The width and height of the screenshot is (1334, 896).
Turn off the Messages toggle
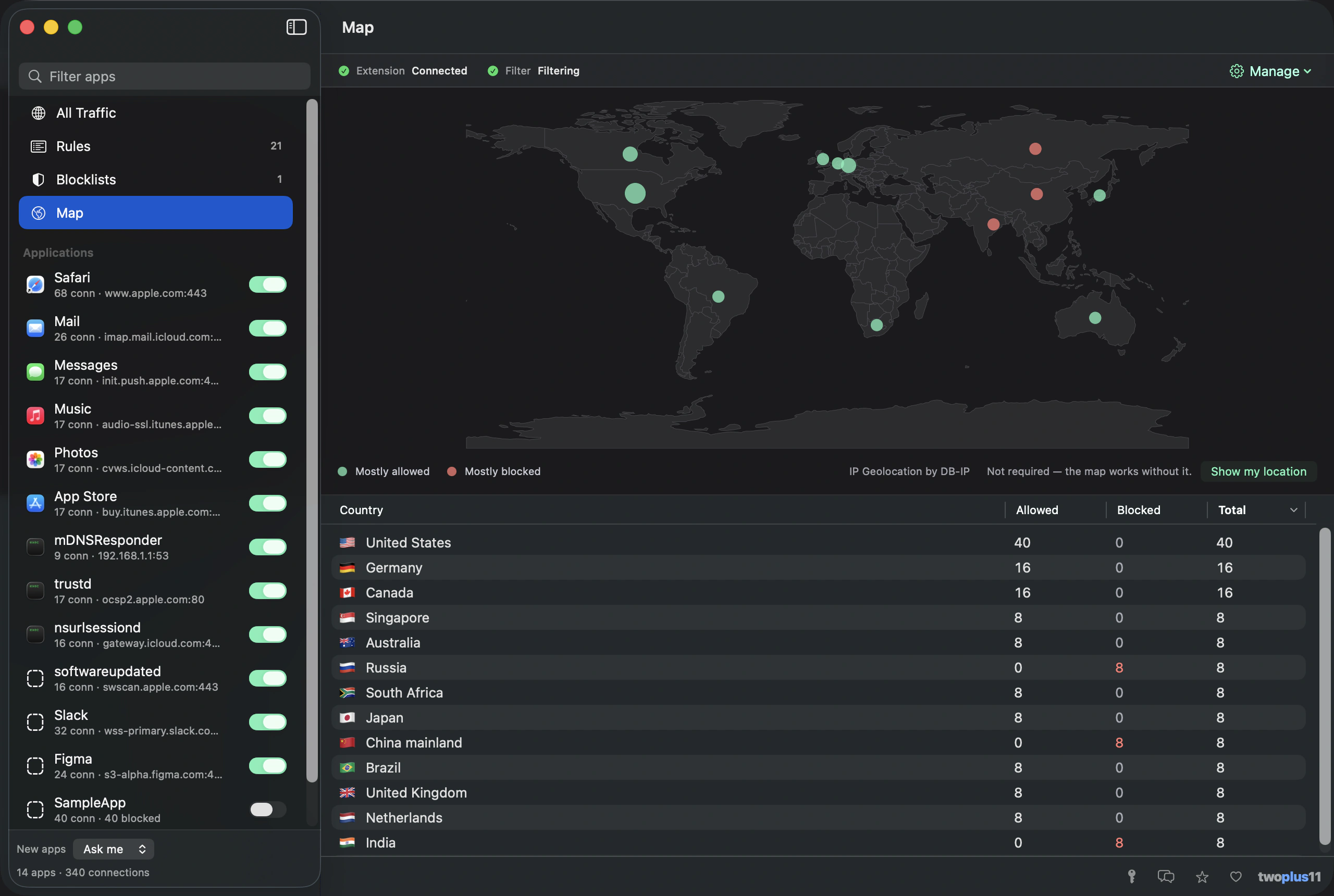(x=267, y=372)
